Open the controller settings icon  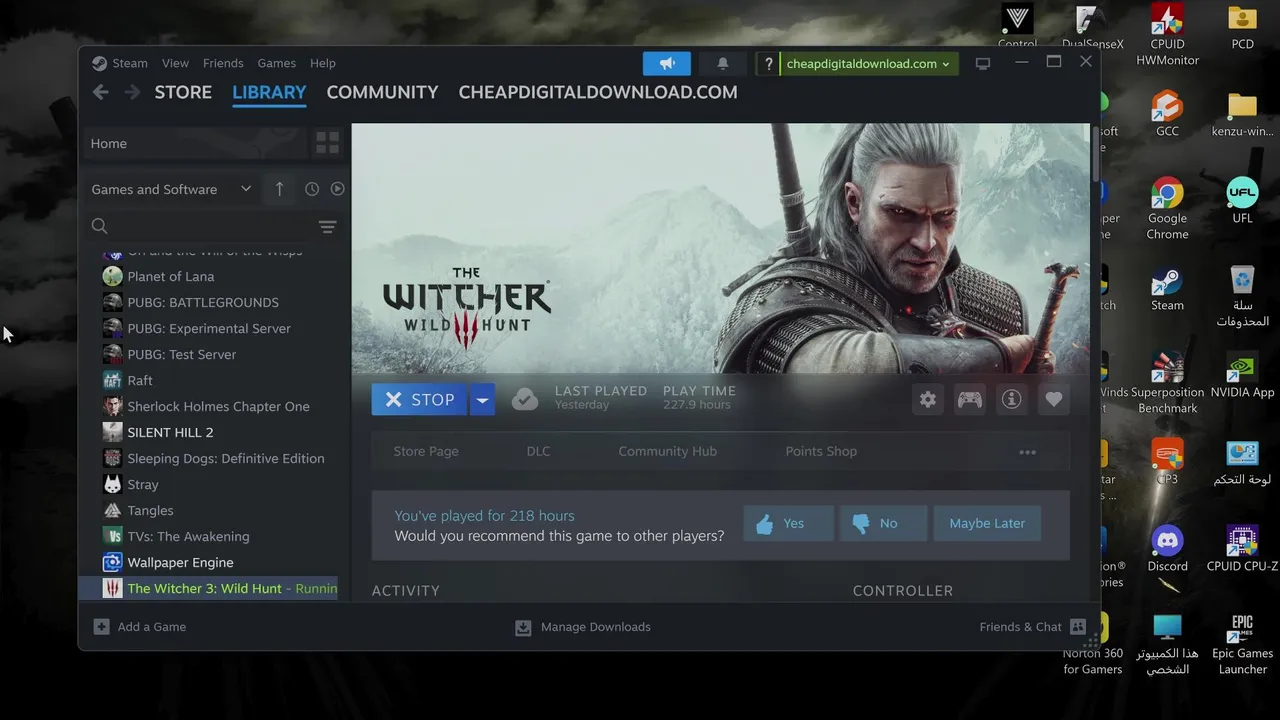pyautogui.click(x=970, y=399)
